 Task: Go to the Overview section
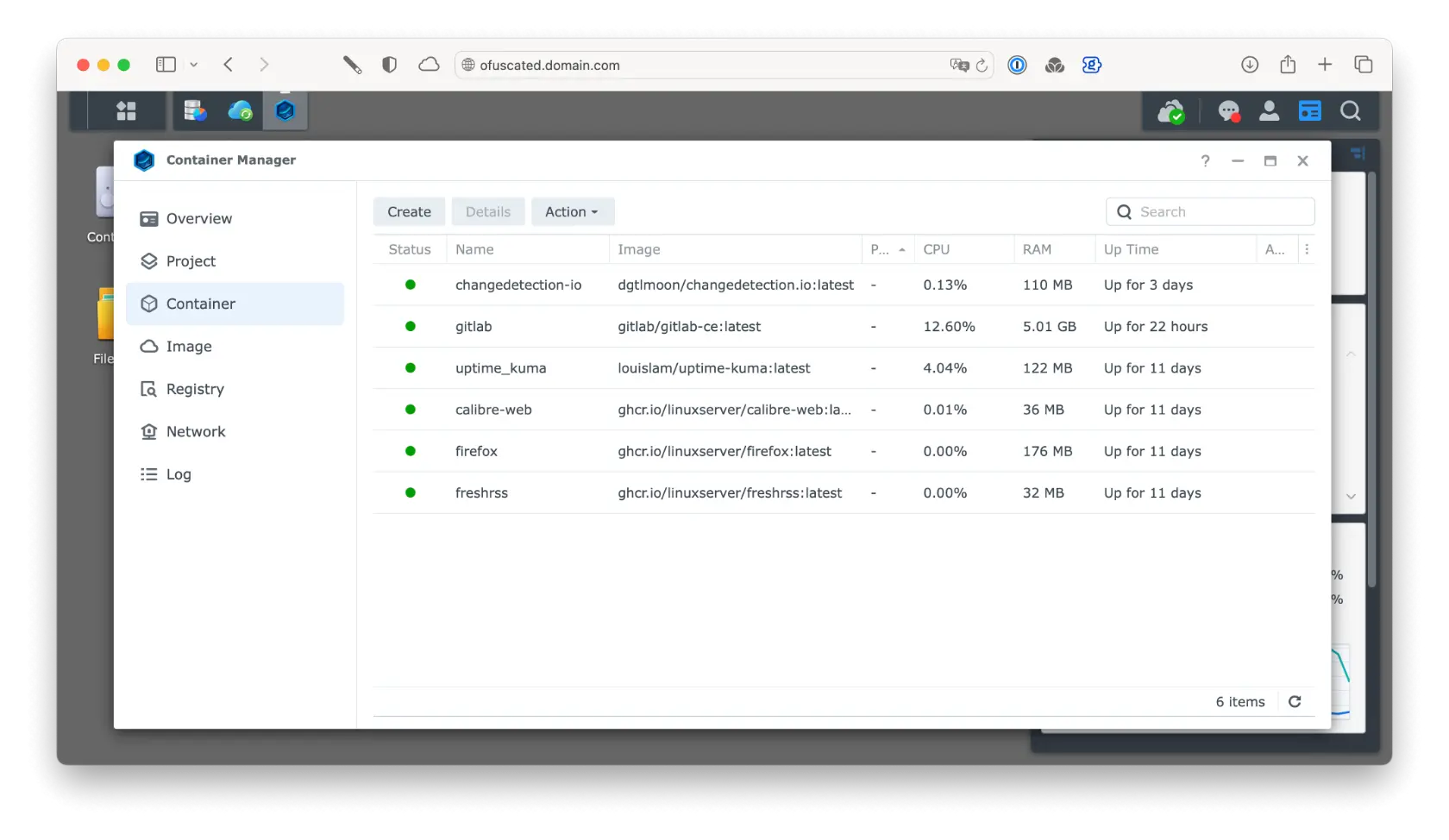click(x=198, y=219)
